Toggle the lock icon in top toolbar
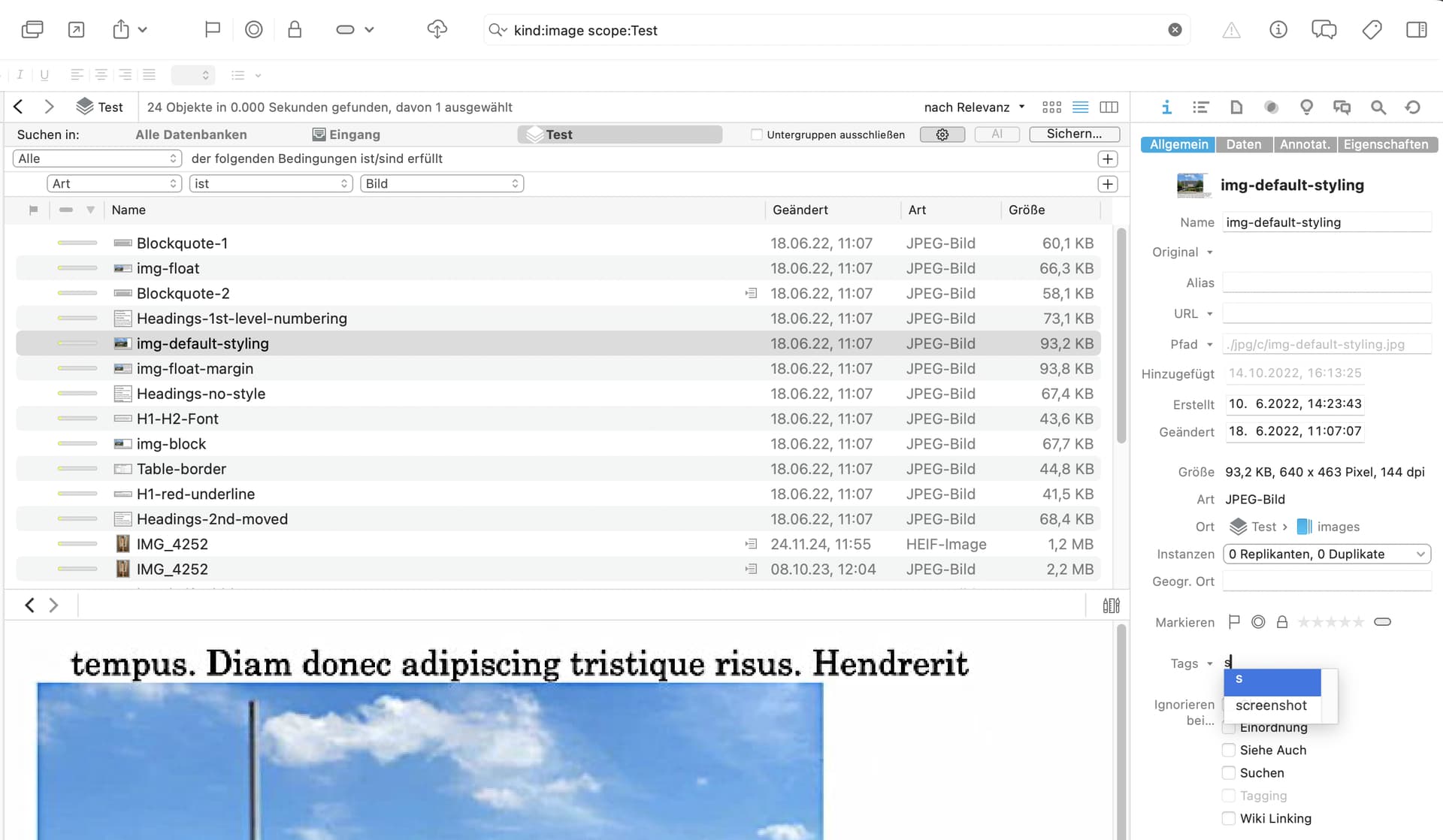This screenshot has height=840, width=1443. pyautogui.click(x=295, y=30)
